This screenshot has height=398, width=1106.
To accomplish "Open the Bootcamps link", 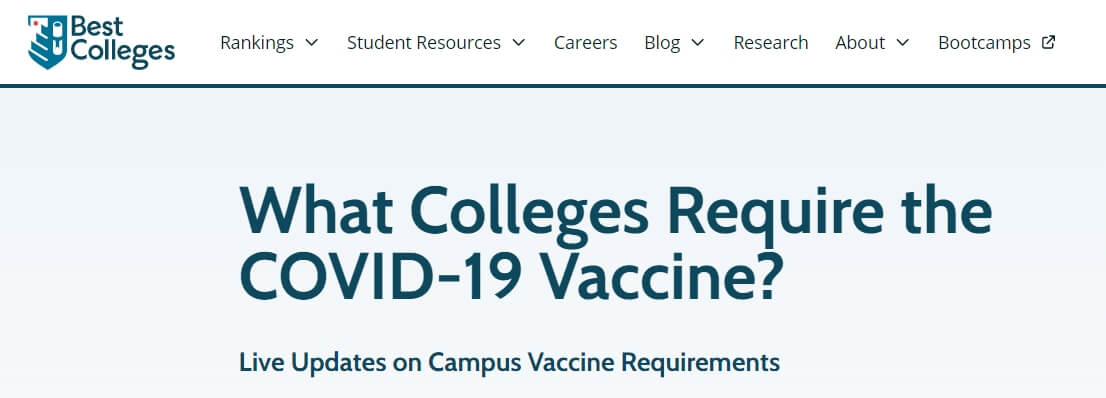I will 985,43.
